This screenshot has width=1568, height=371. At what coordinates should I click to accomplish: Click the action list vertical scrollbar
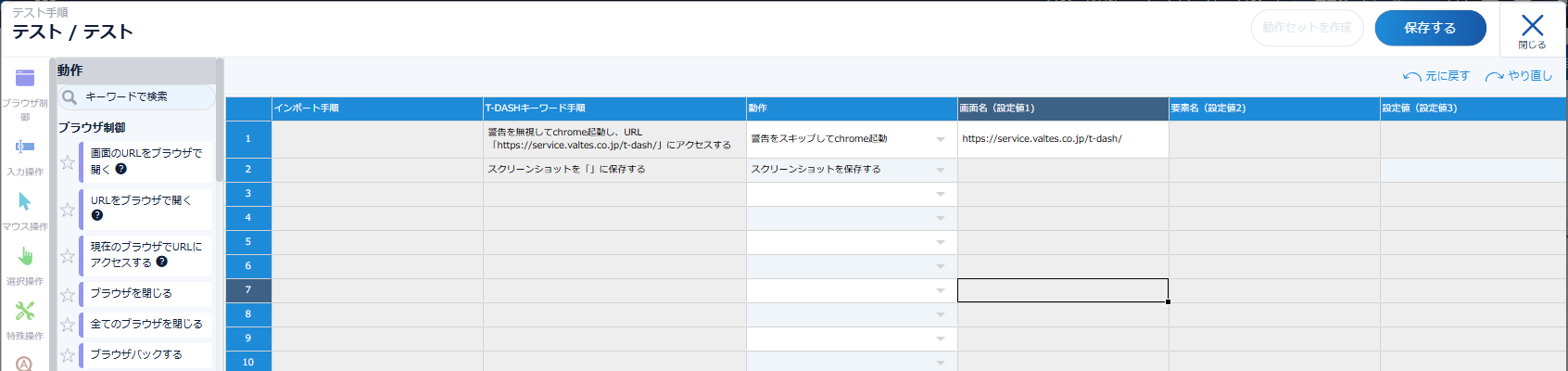[220, 121]
